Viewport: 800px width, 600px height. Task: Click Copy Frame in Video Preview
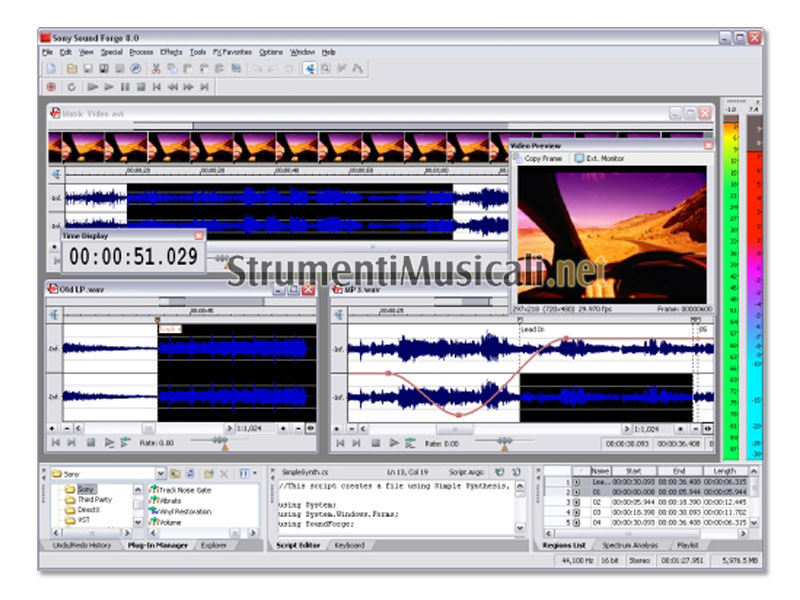click(x=542, y=158)
